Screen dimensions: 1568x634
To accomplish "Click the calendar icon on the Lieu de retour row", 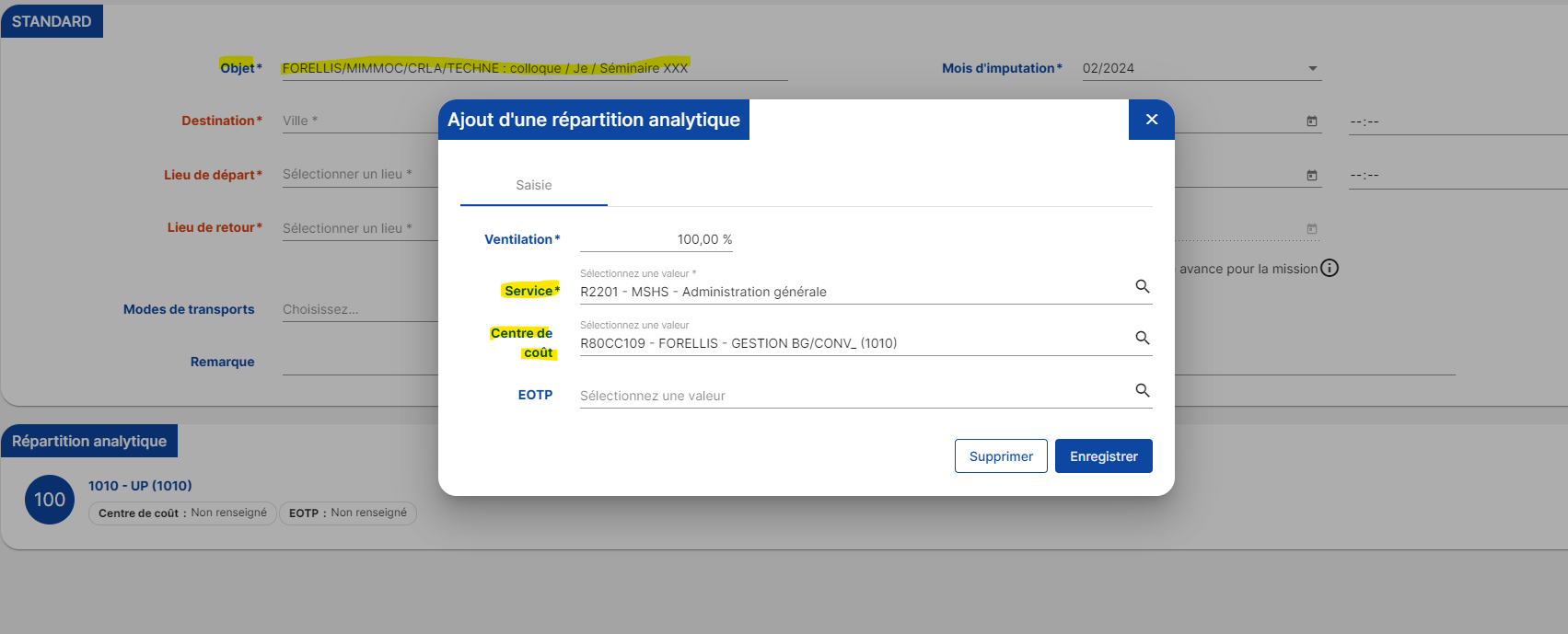I will tap(1312, 228).
